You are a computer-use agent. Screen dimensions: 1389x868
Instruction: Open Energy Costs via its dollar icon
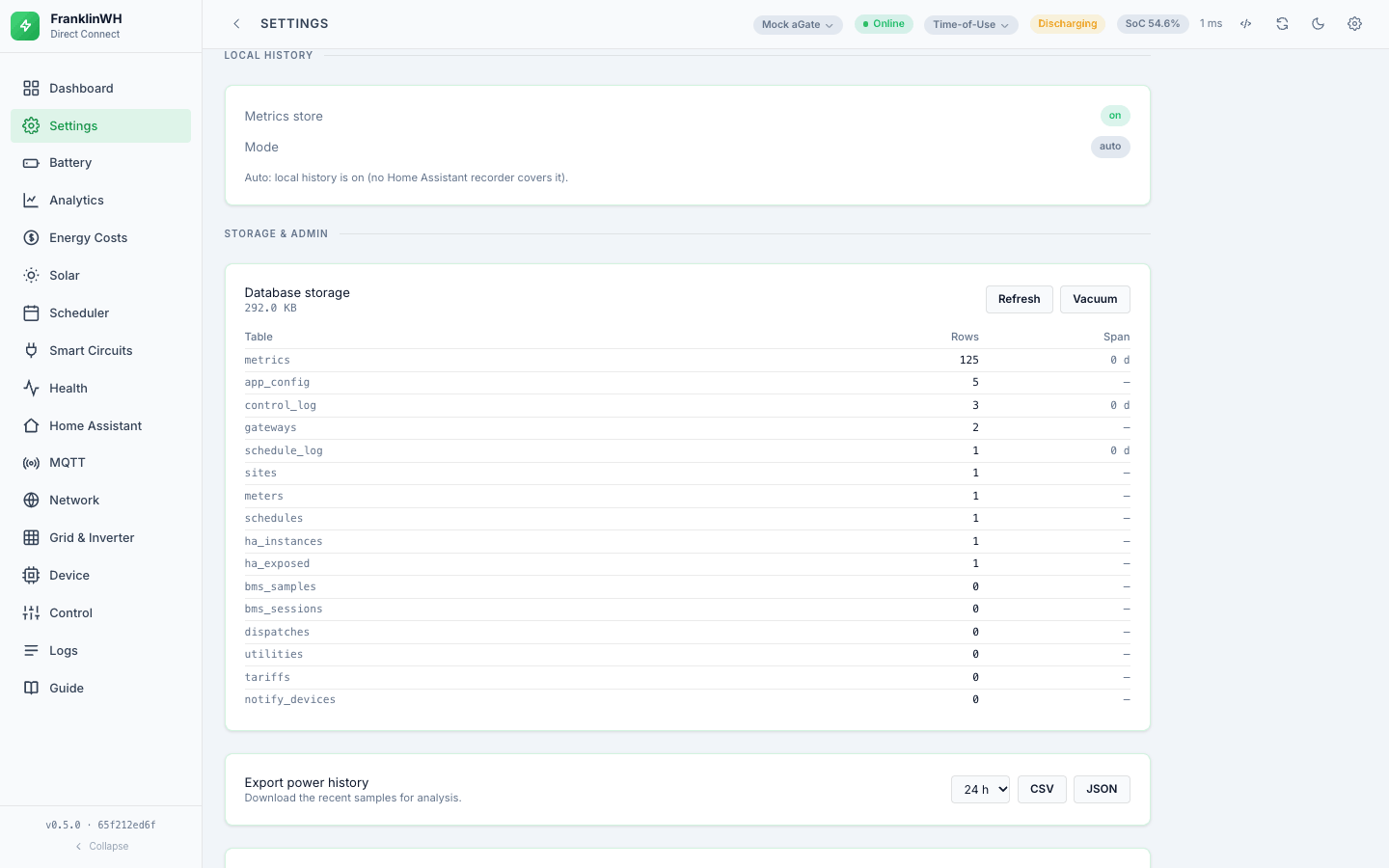click(31, 238)
